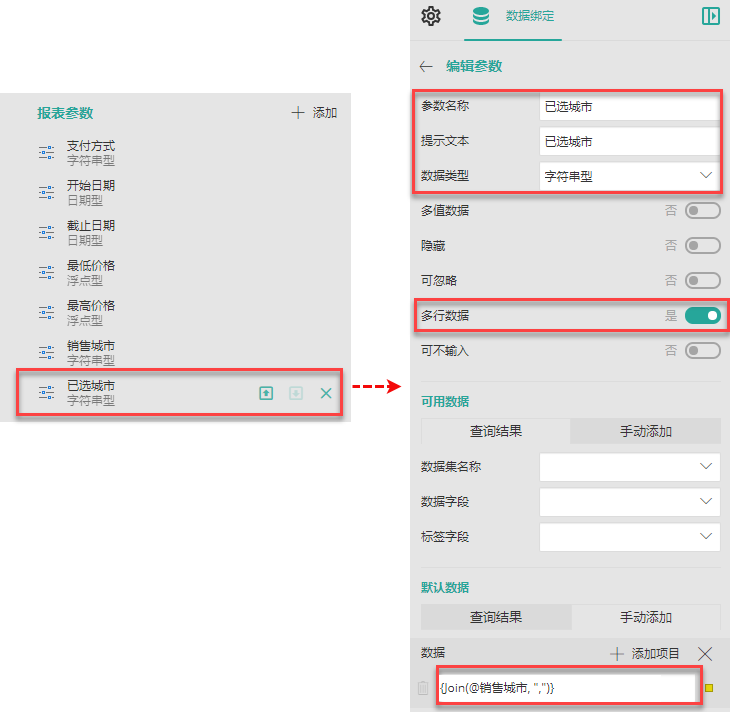Select 查询结果 tab under 默认数据
This screenshot has height=712, width=730.
point(496,617)
